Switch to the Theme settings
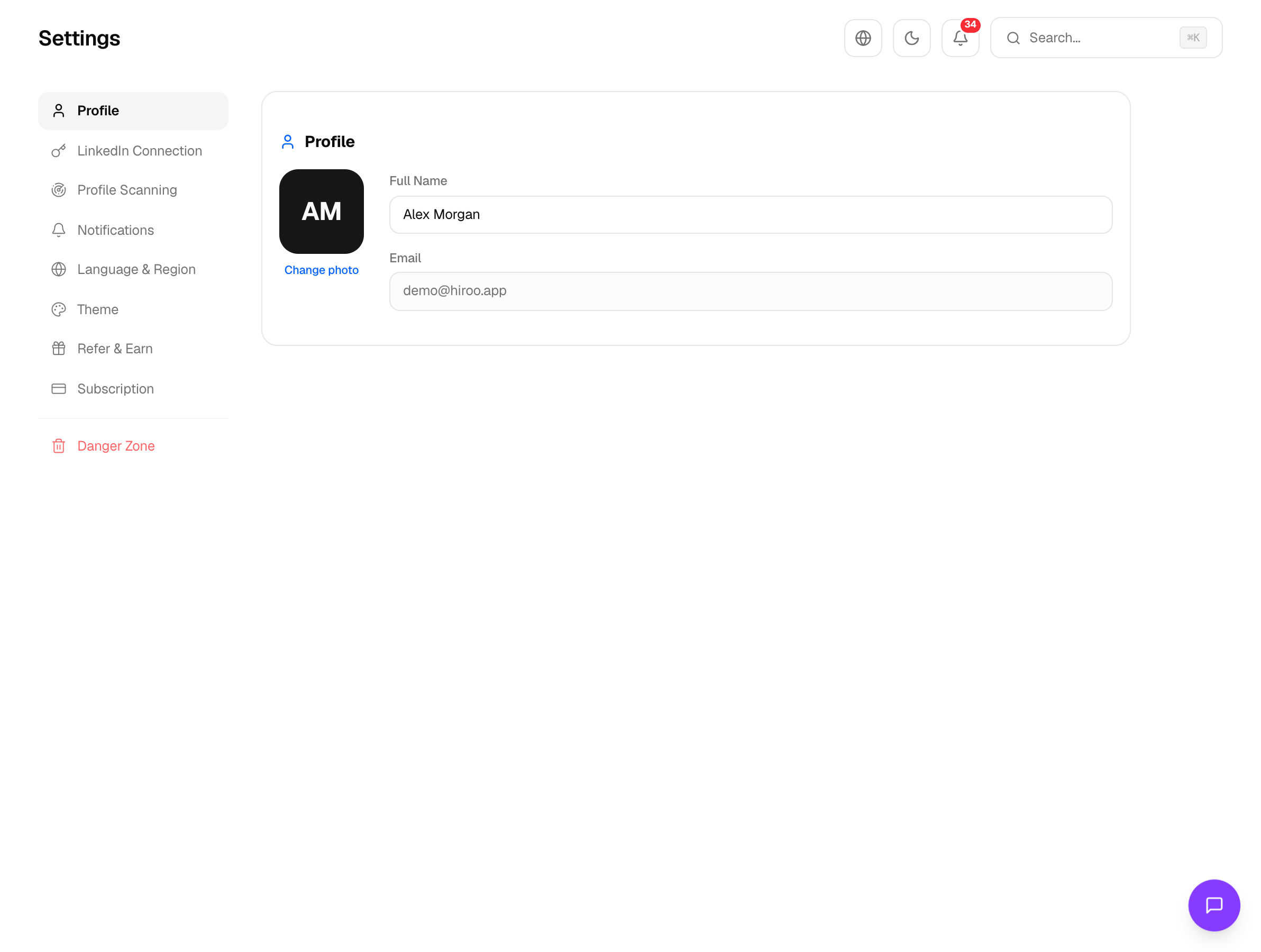Screen dimensions: 1261x952 (133, 309)
